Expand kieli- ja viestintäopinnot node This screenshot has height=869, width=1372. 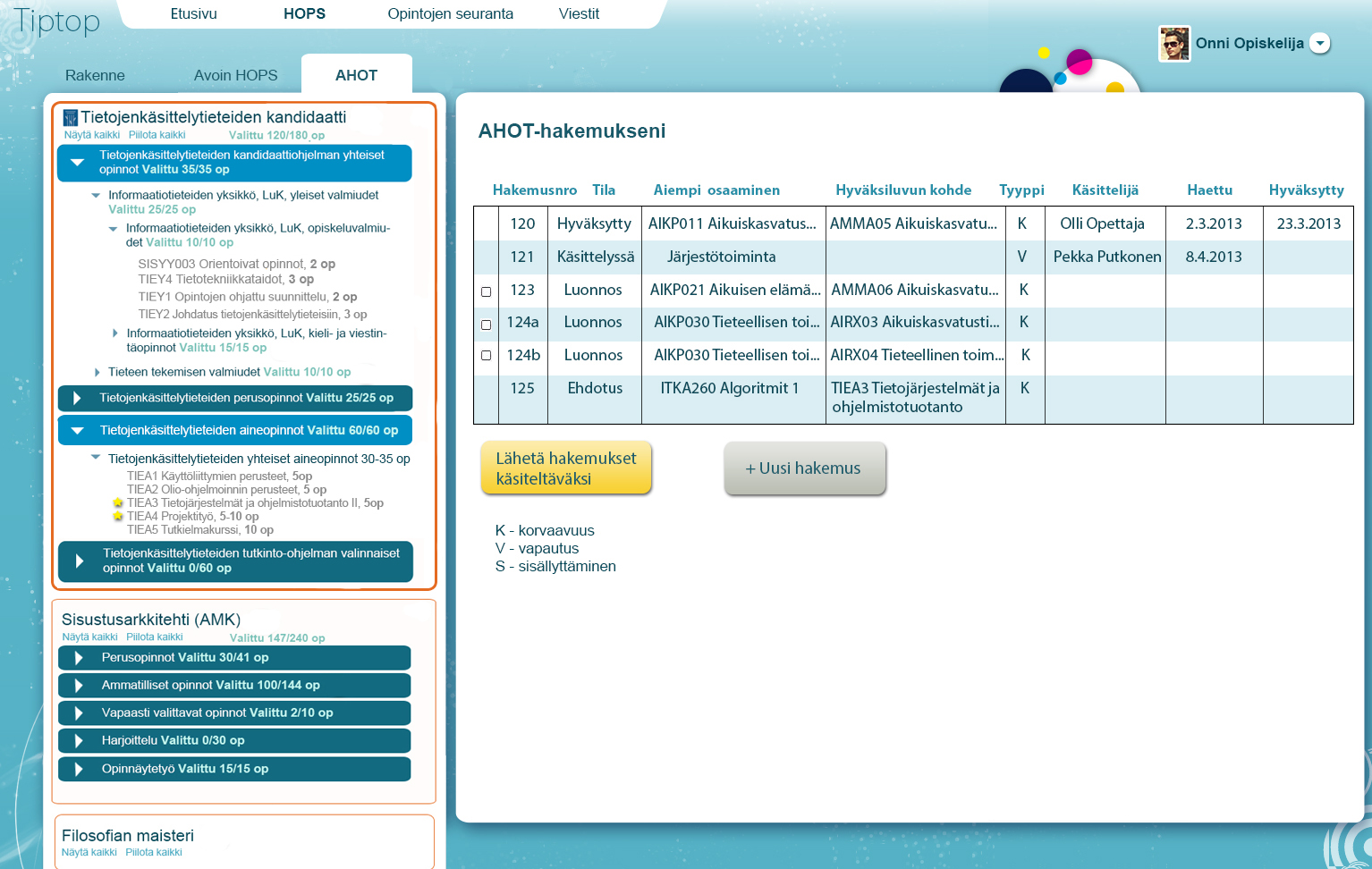click(114, 333)
